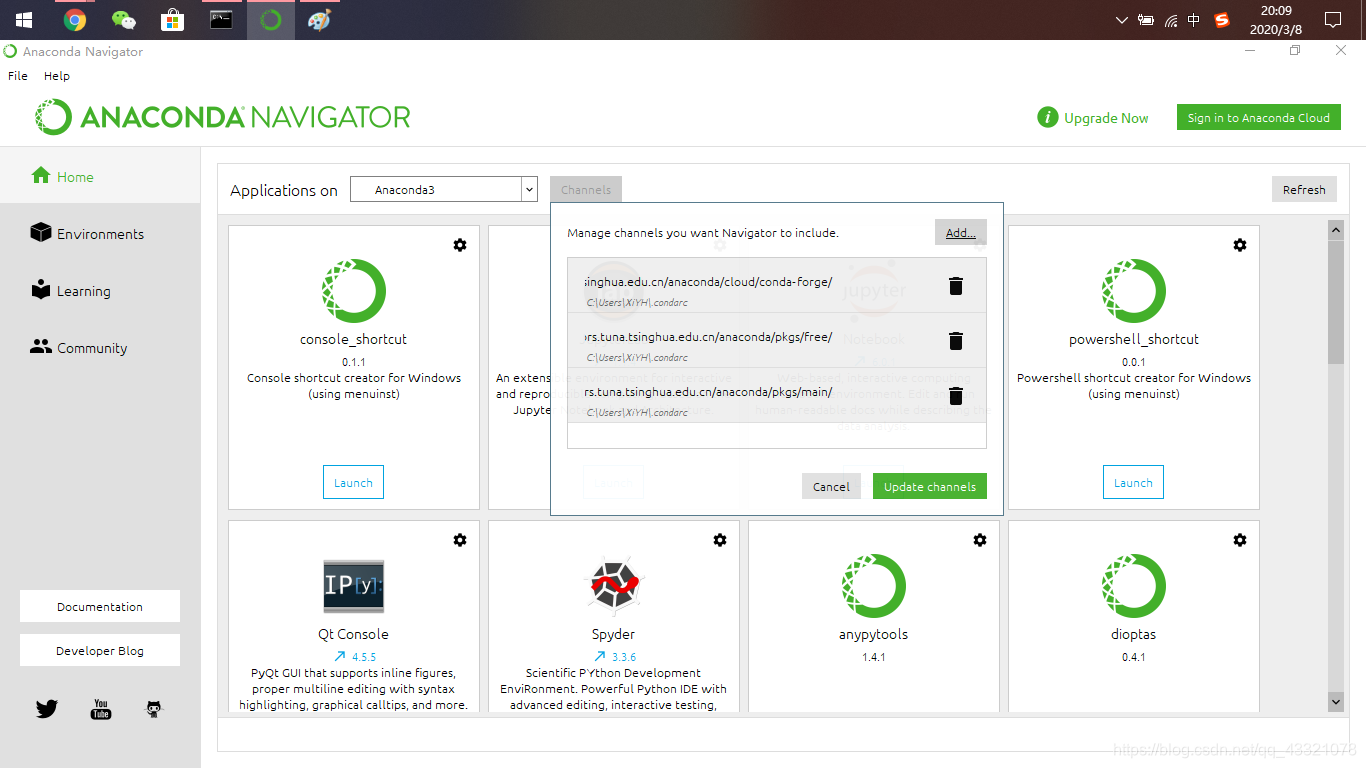Viewport: 1366px width, 768px height.
Task: Open Chrome from the taskbar
Action: pyautogui.click(x=75, y=20)
